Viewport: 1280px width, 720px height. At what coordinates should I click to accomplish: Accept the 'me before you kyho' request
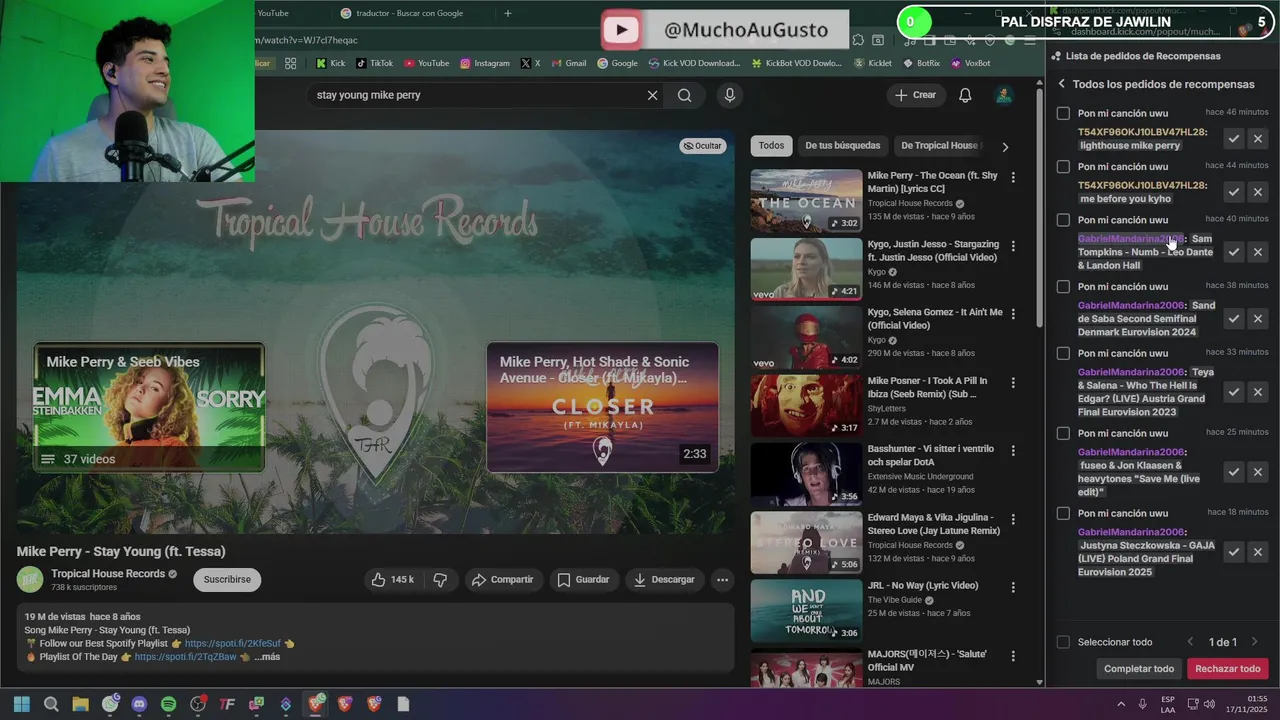(x=1234, y=192)
